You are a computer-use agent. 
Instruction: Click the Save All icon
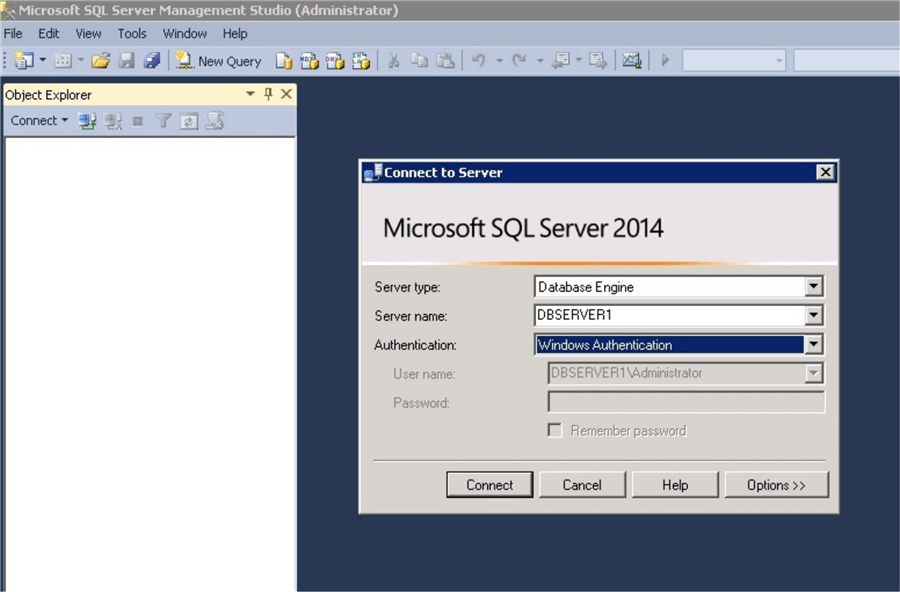(x=152, y=60)
